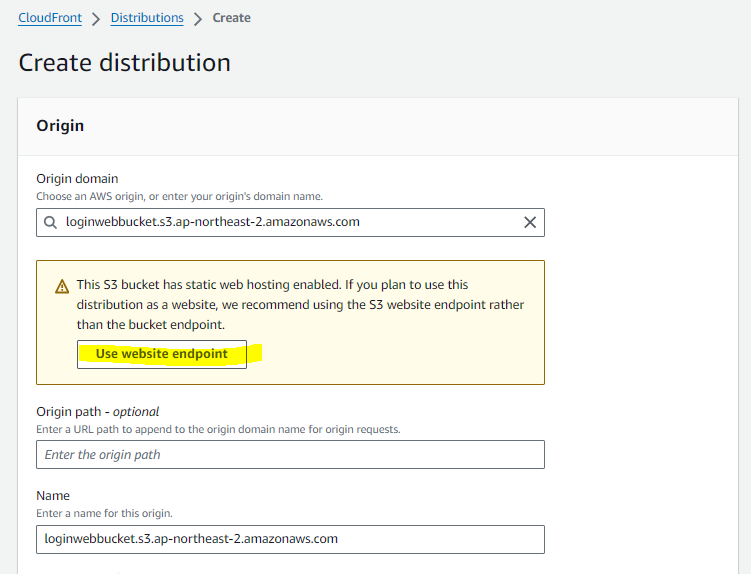Image resolution: width=751 pixels, height=574 pixels.
Task: Click the Create distribution page heading
Action: click(x=125, y=63)
